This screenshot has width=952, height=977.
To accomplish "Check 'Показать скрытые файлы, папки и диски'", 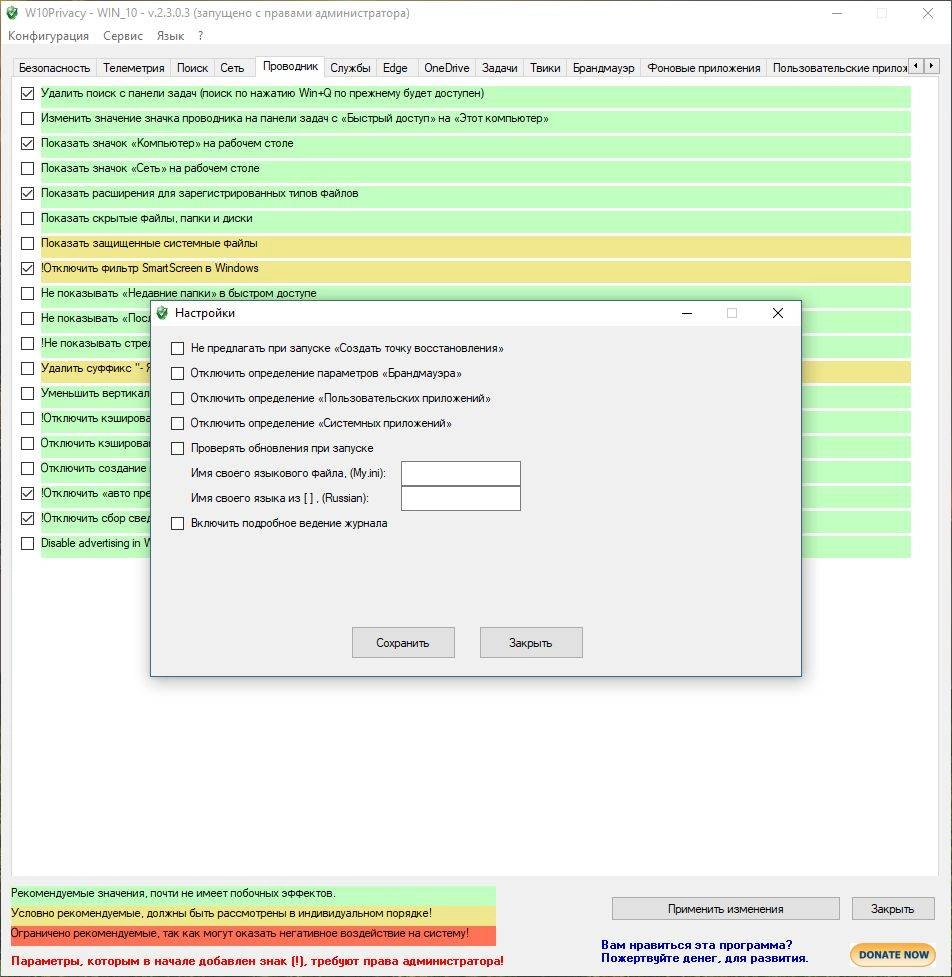I will 27,219.
